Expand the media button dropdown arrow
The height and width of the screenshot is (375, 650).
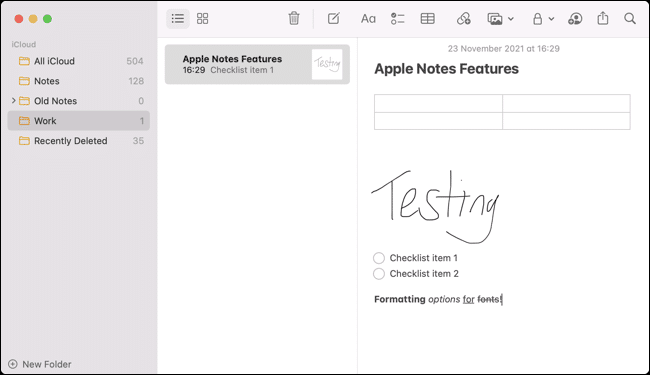[x=511, y=19]
